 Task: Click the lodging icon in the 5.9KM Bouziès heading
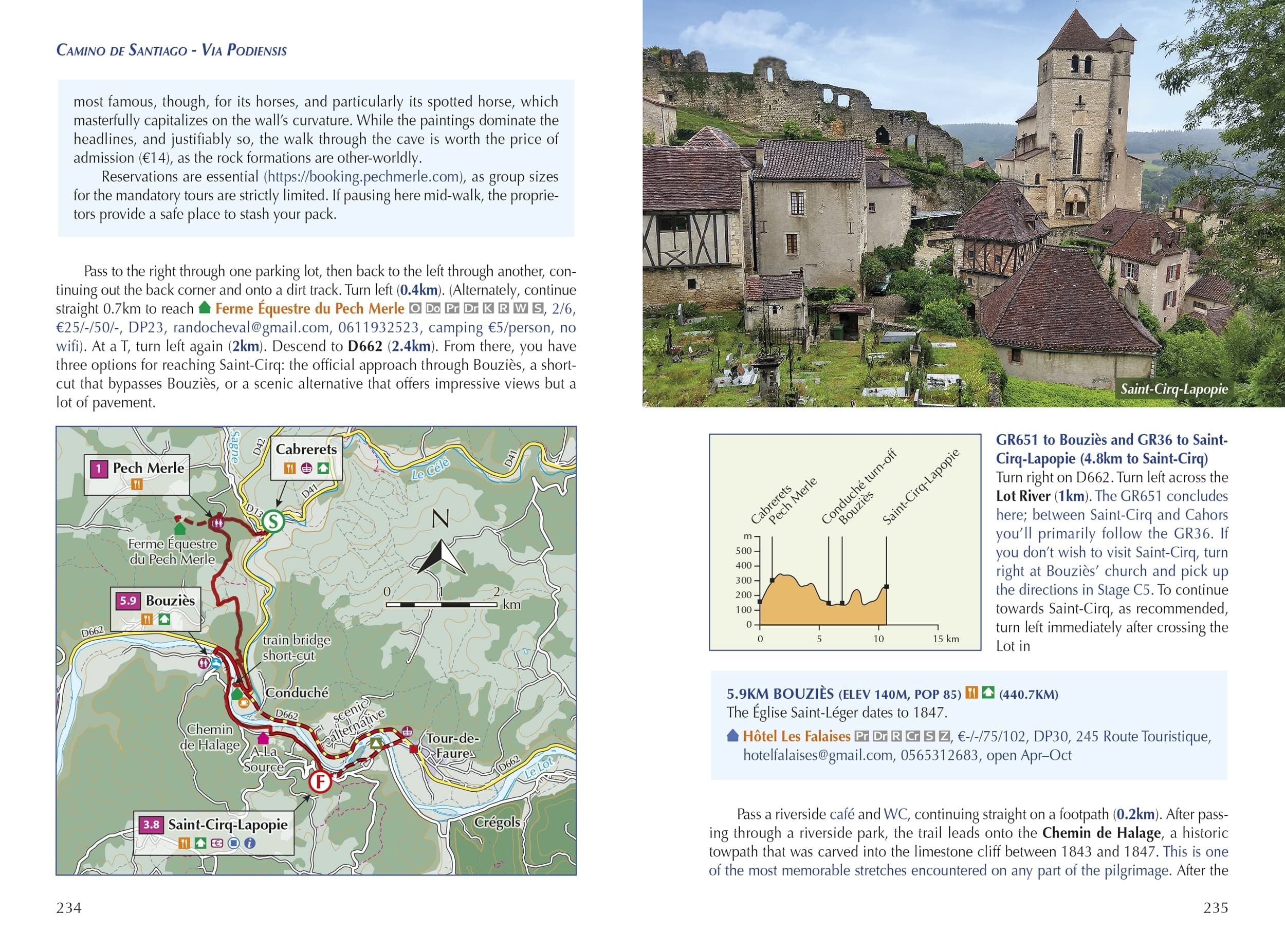(x=988, y=693)
